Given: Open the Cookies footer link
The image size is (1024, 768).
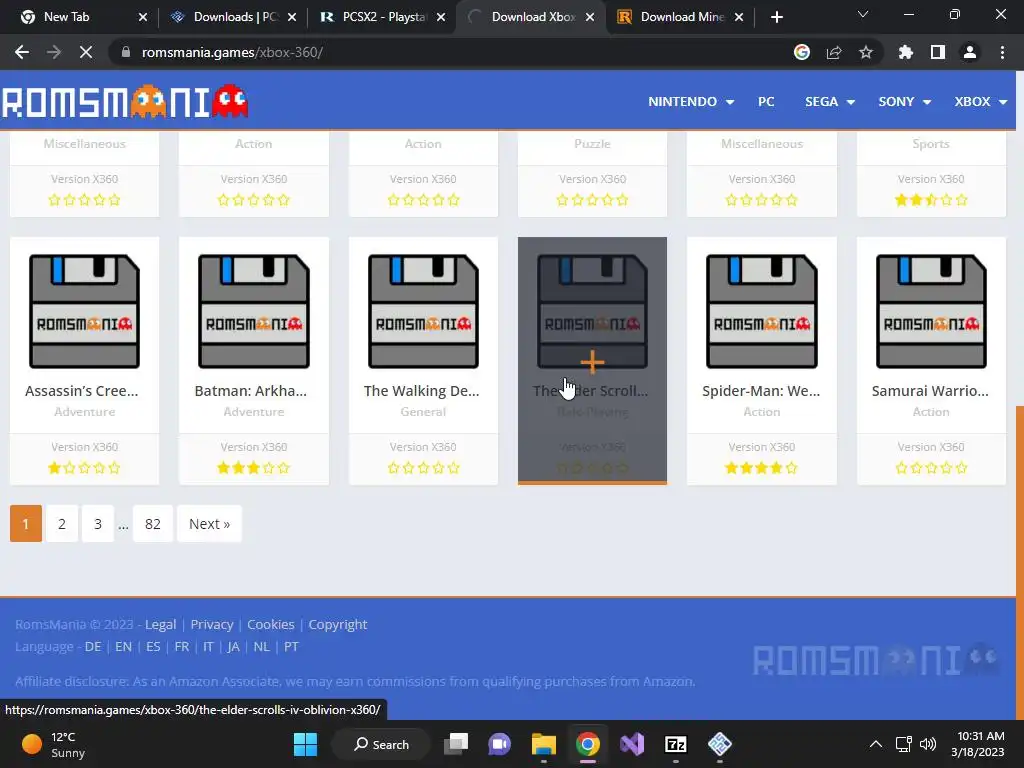Looking at the screenshot, I should click(270, 624).
